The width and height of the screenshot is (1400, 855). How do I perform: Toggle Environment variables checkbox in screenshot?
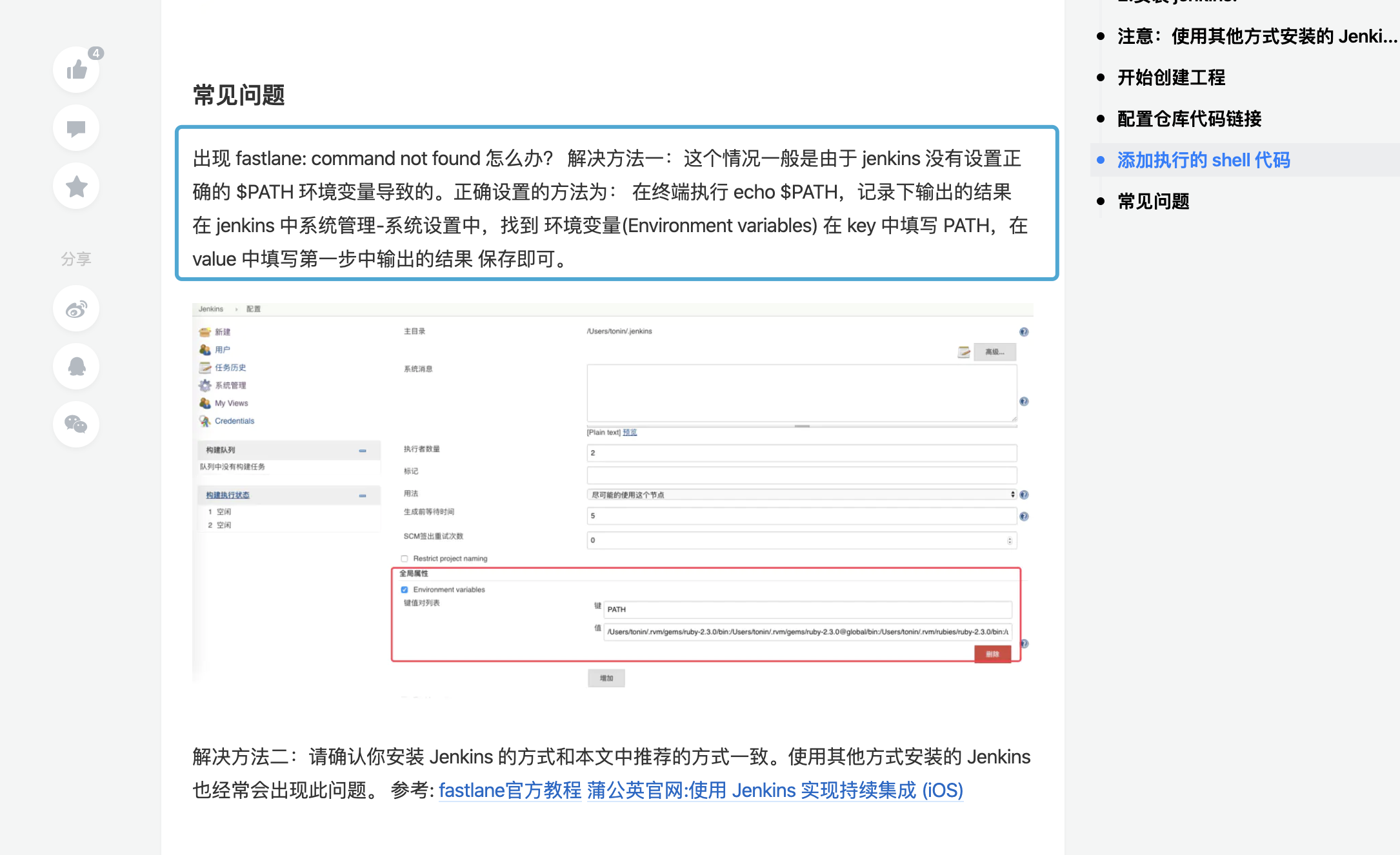405,589
